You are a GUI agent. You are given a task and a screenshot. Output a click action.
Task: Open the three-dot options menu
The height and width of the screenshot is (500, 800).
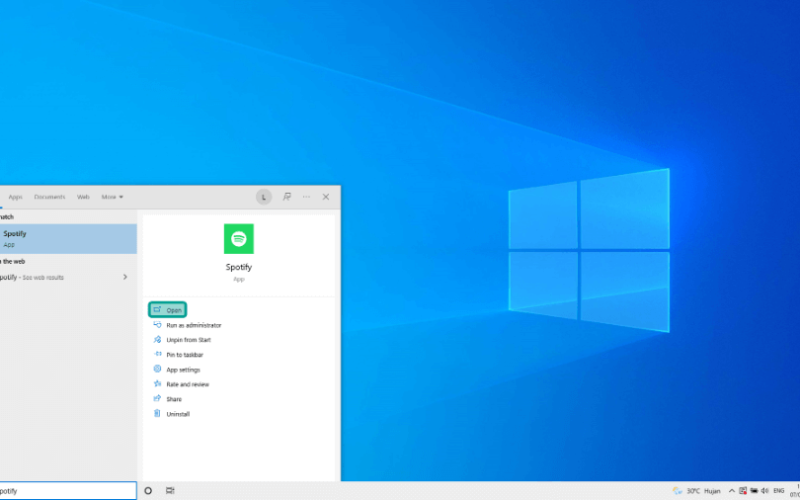[306, 197]
